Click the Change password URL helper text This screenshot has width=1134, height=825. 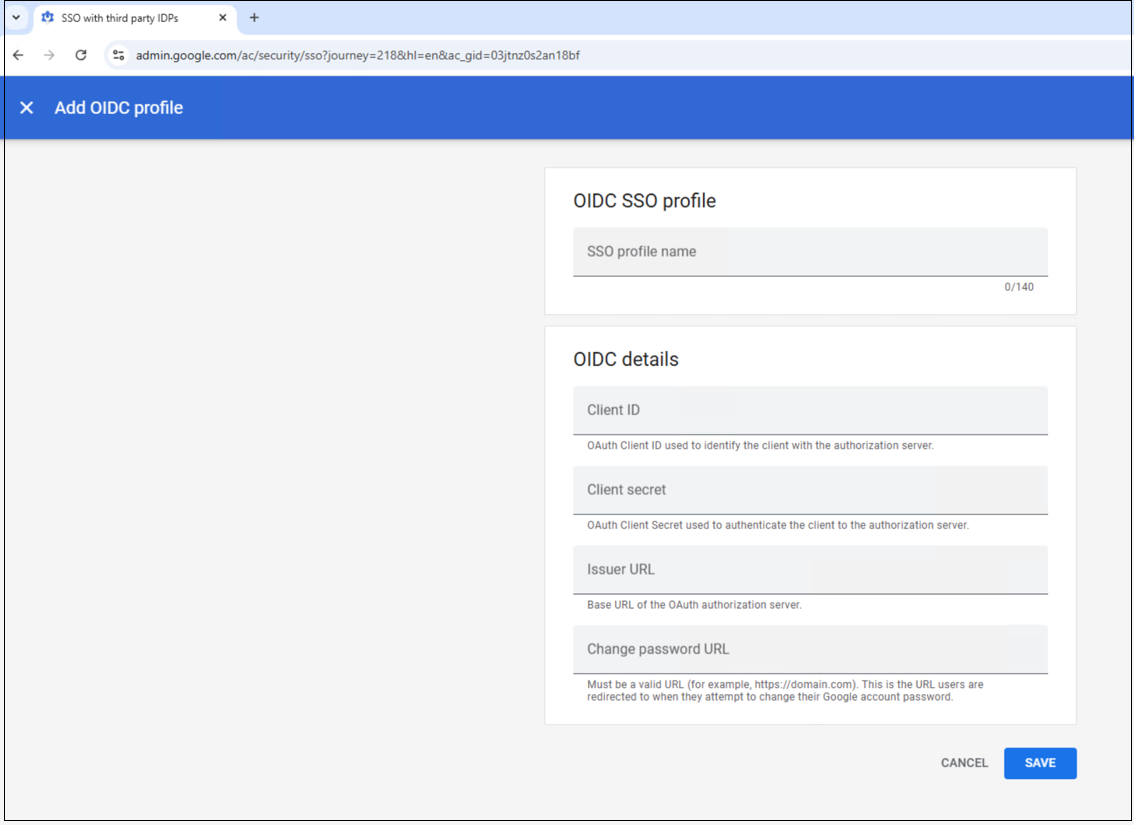coord(785,691)
